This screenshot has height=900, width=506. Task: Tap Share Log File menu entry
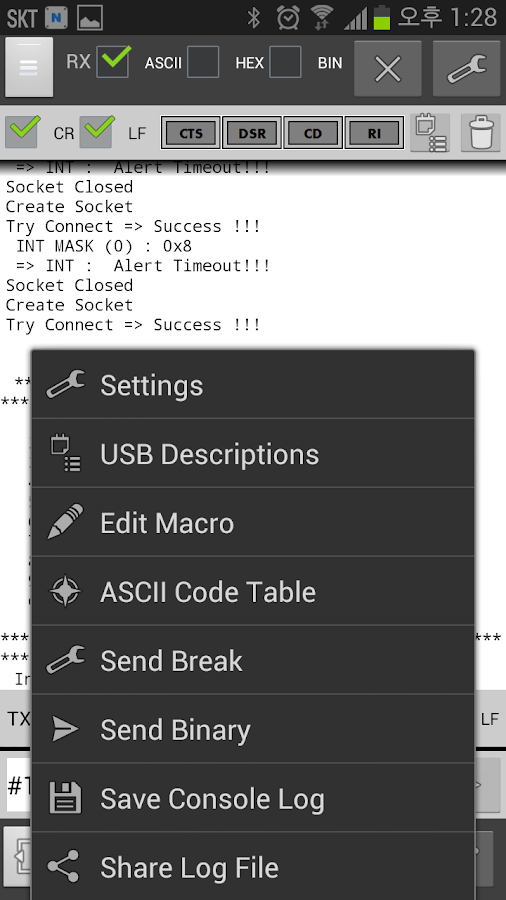pos(253,867)
